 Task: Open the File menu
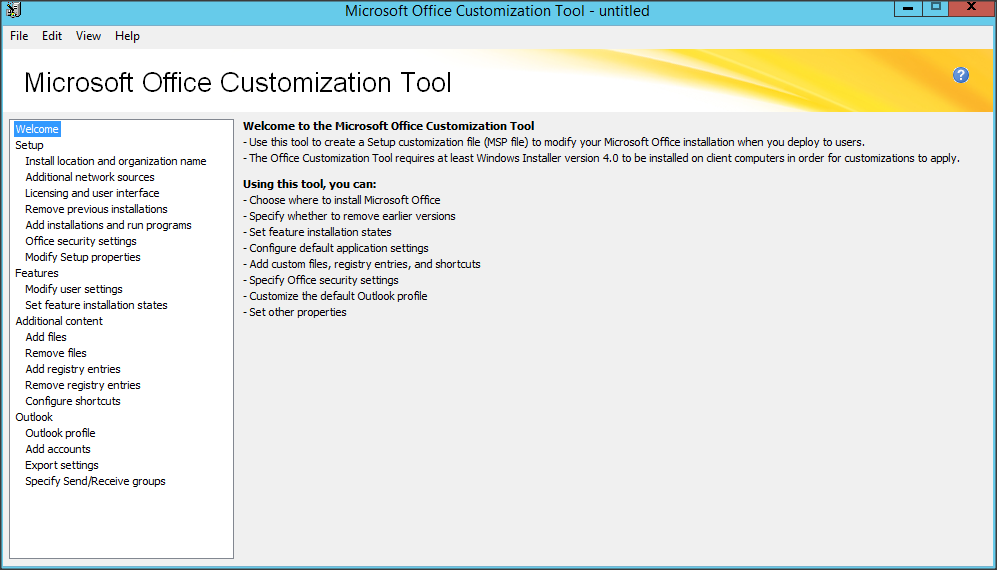click(19, 36)
